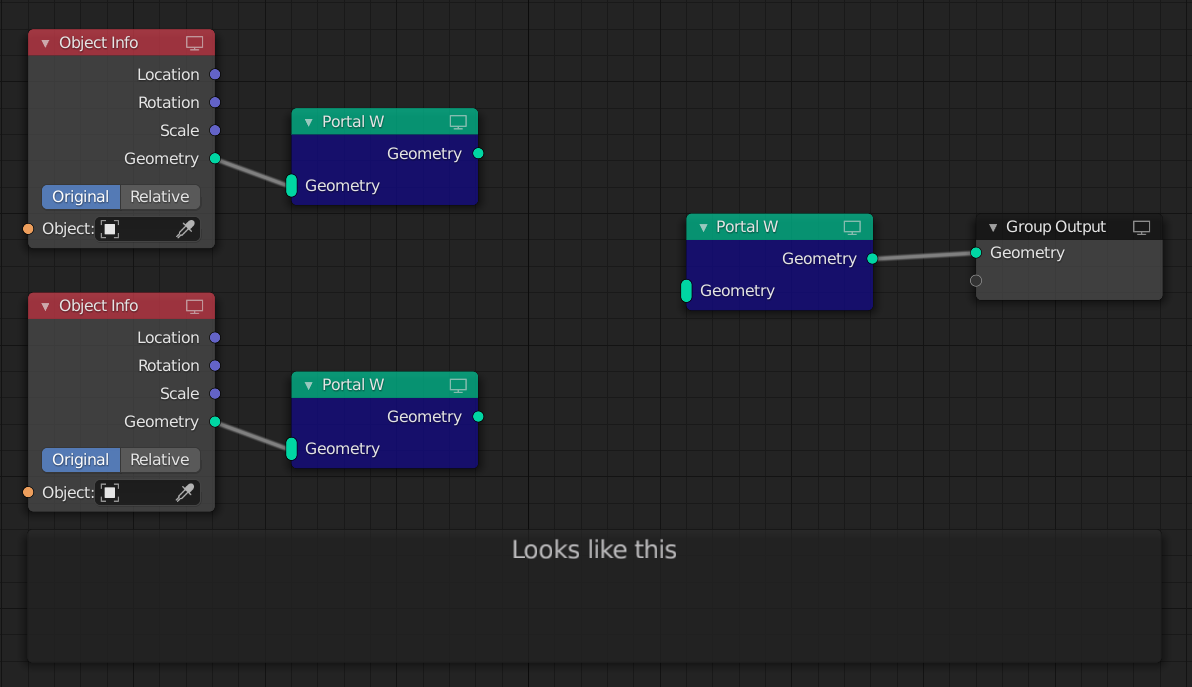This screenshot has height=687, width=1192.
Task: Collapse the bottom-left Portal W node
Action: [x=308, y=385]
